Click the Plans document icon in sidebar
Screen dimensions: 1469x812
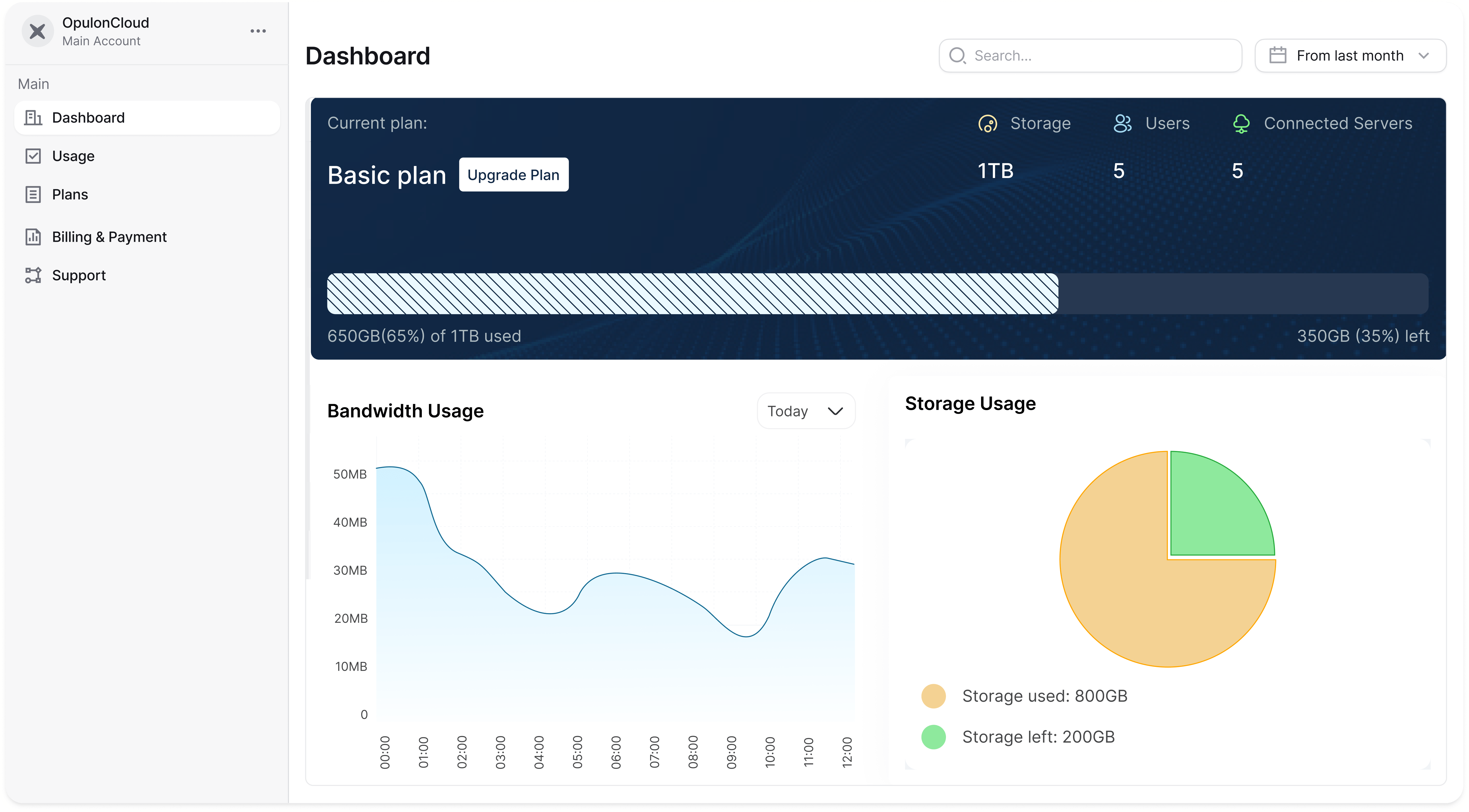33,194
